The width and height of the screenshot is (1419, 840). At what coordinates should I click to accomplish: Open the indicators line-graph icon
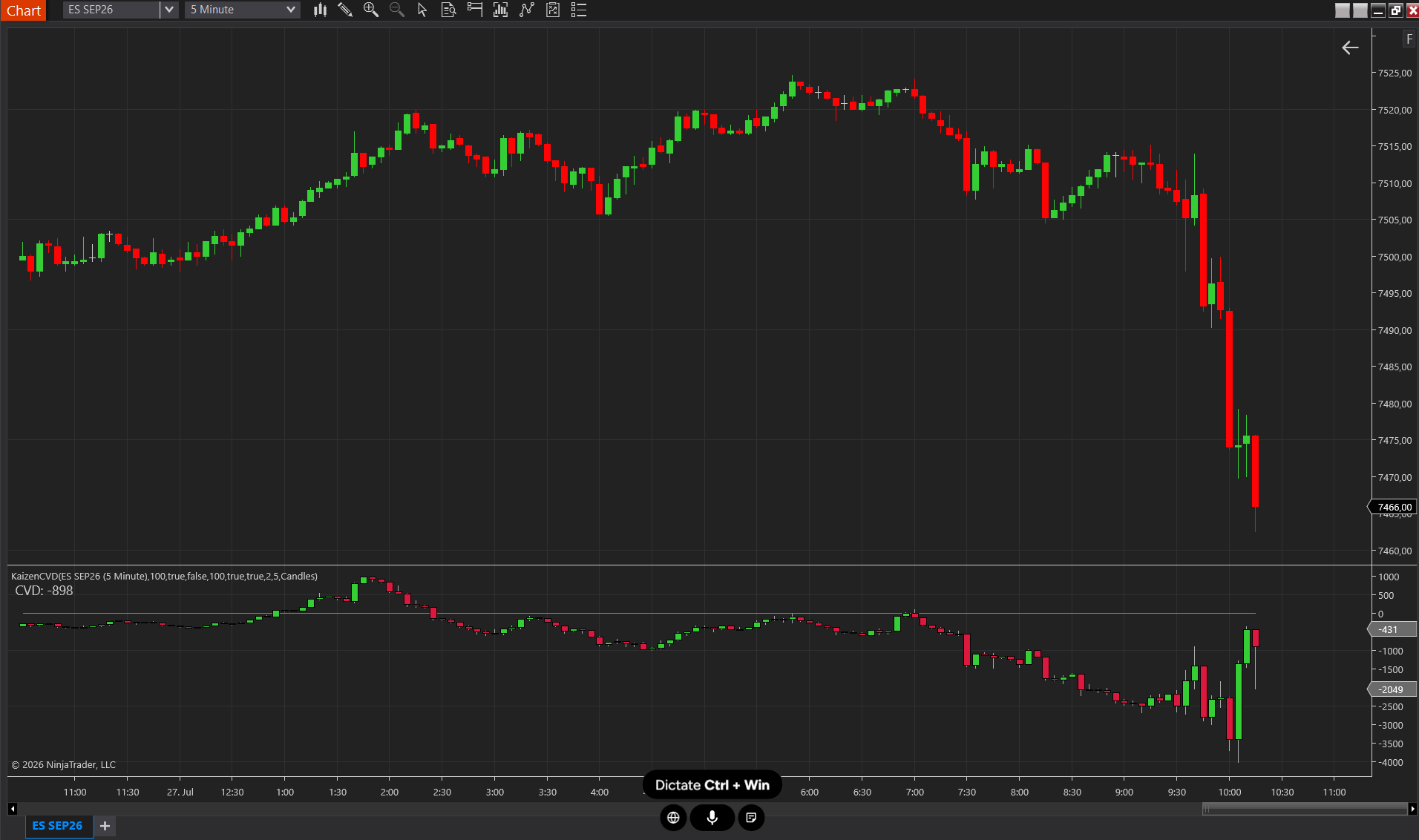[x=527, y=10]
